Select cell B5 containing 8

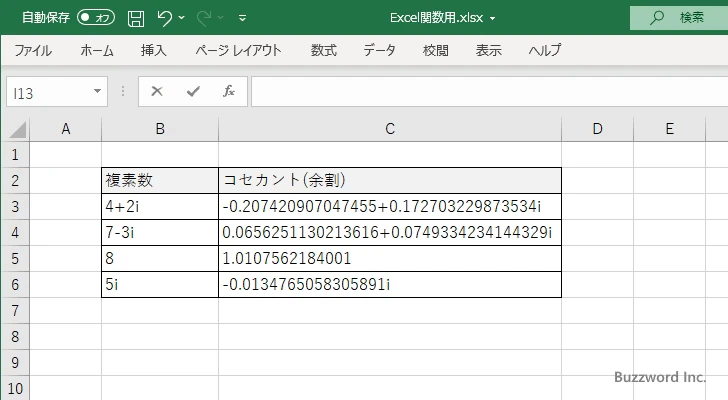(160, 258)
